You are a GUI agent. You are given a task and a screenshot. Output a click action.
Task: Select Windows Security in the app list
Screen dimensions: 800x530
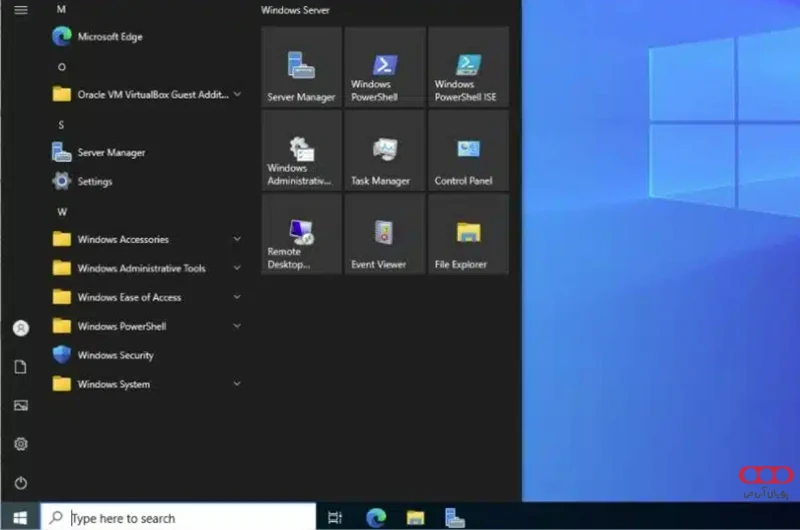[x=115, y=356]
